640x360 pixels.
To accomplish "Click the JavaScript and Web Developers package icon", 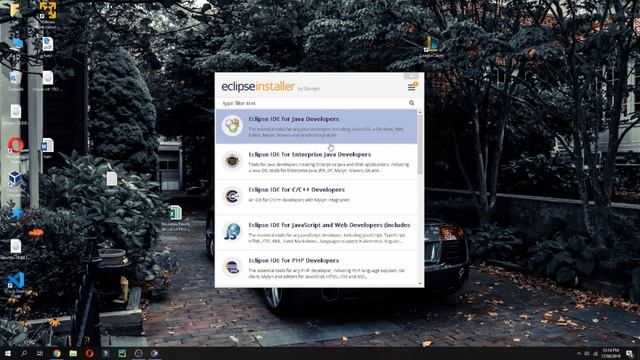I will (232, 231).
